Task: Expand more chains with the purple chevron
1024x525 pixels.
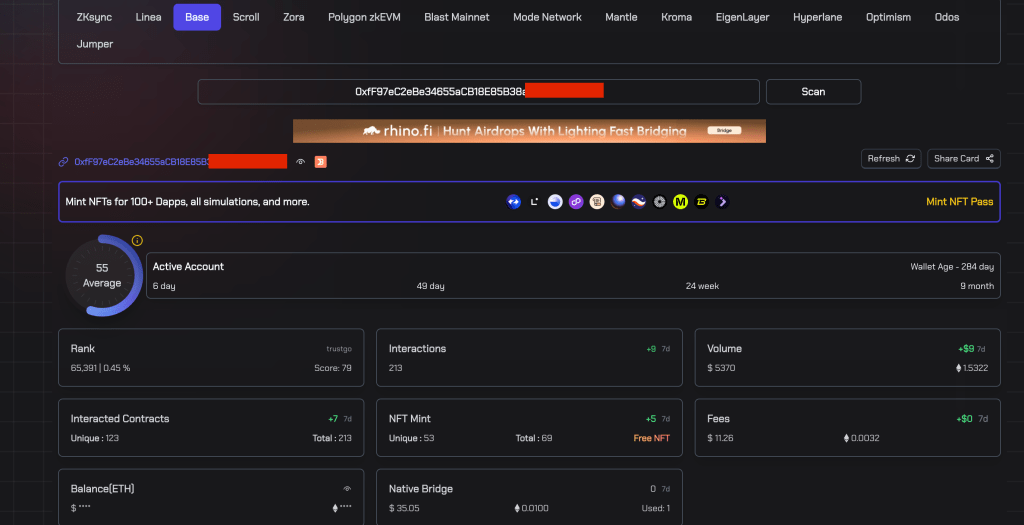Action: point(723,202)
